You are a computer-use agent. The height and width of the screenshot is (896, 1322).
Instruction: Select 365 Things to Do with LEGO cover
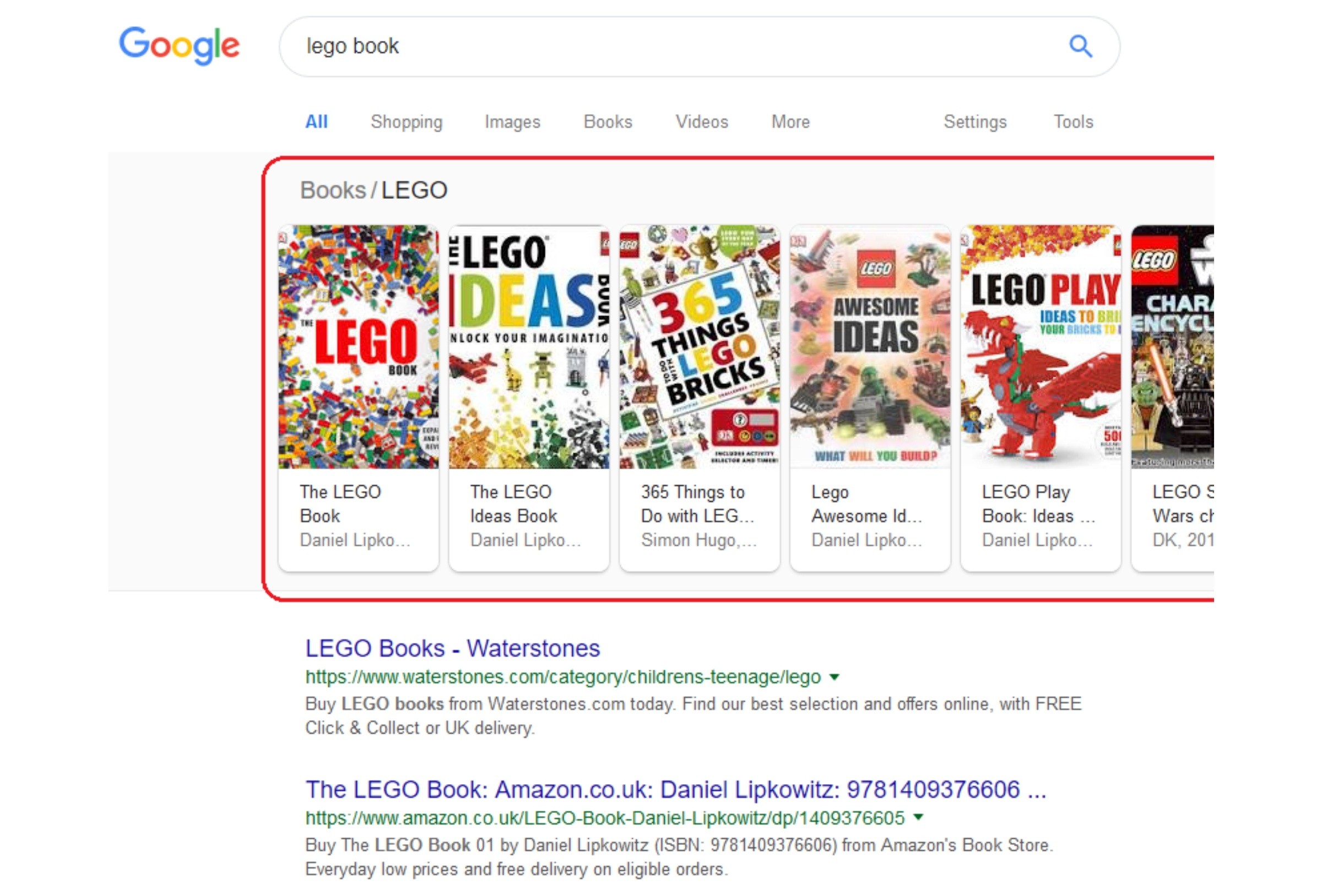click(x=699, y=347)
